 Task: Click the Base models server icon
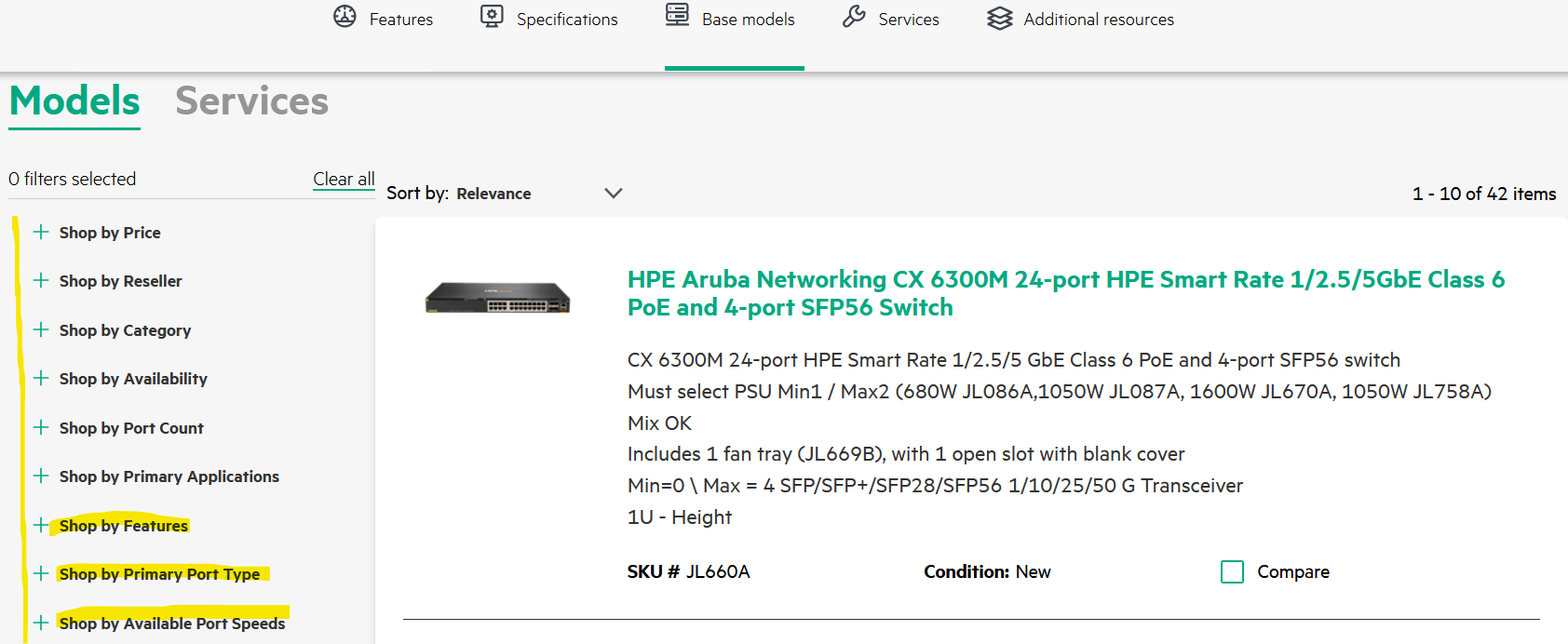[678, 15]
